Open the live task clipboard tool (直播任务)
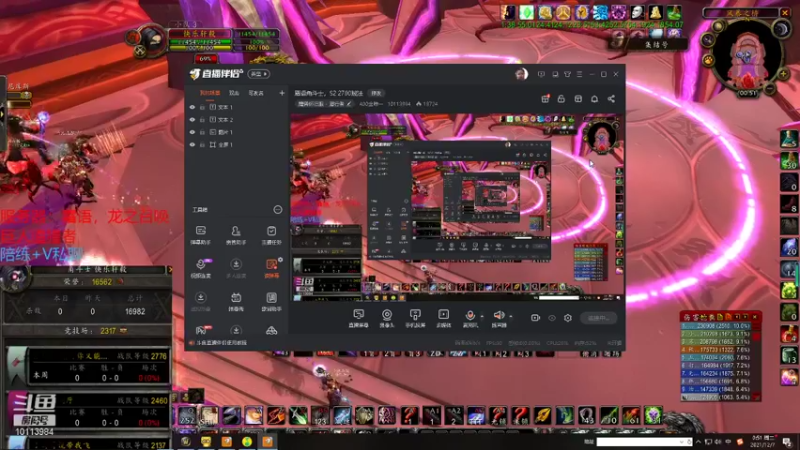The width and height of the screenshot is (800, 450). pyautogui.click(x=271, y=235)
